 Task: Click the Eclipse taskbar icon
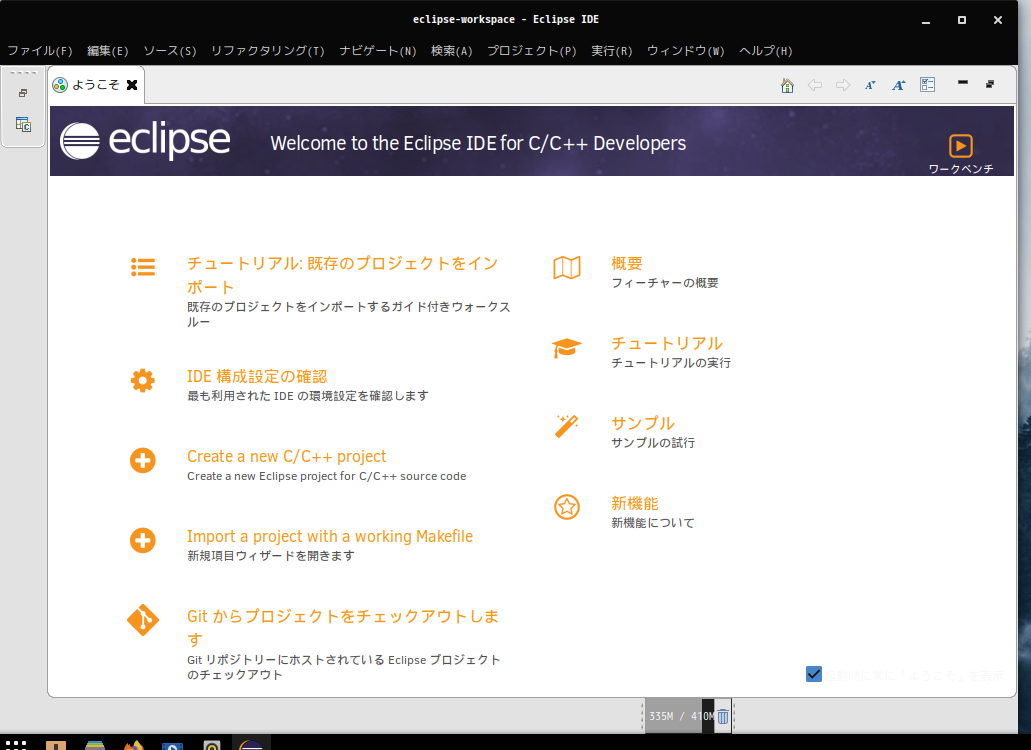coord(251,745)
